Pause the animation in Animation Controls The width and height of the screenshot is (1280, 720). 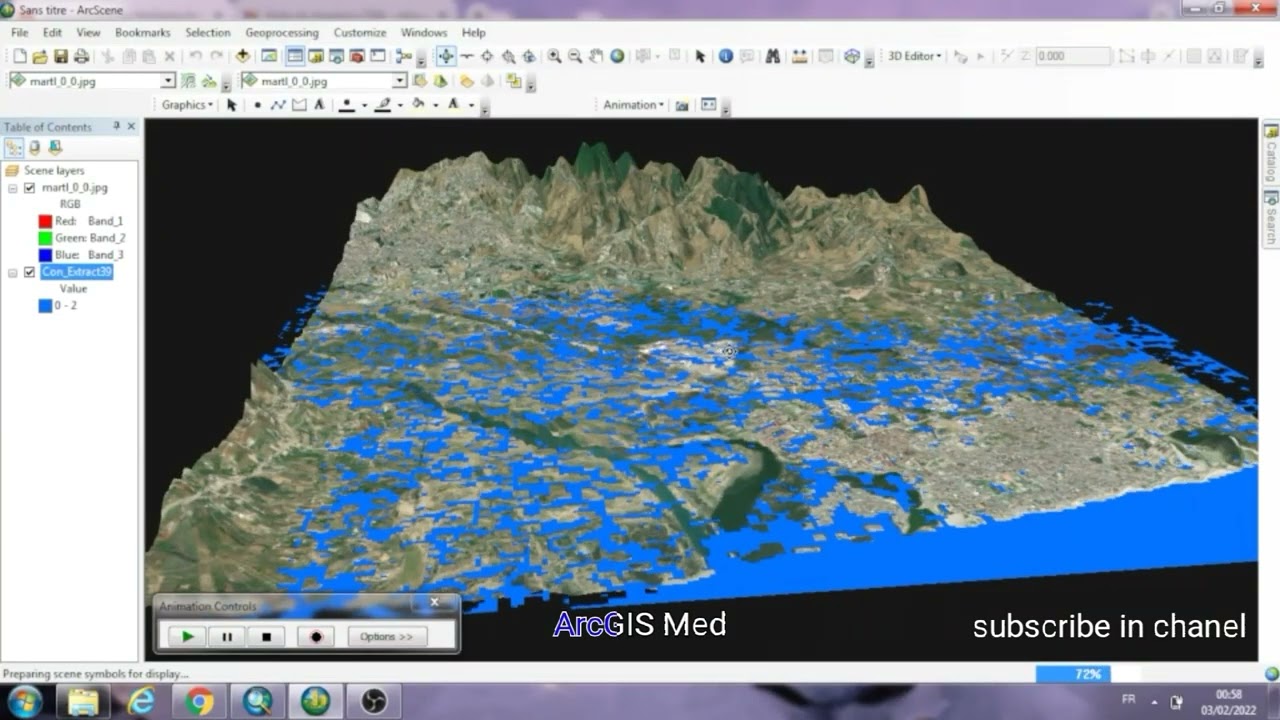pyautogui.click(x=227, y=636)
